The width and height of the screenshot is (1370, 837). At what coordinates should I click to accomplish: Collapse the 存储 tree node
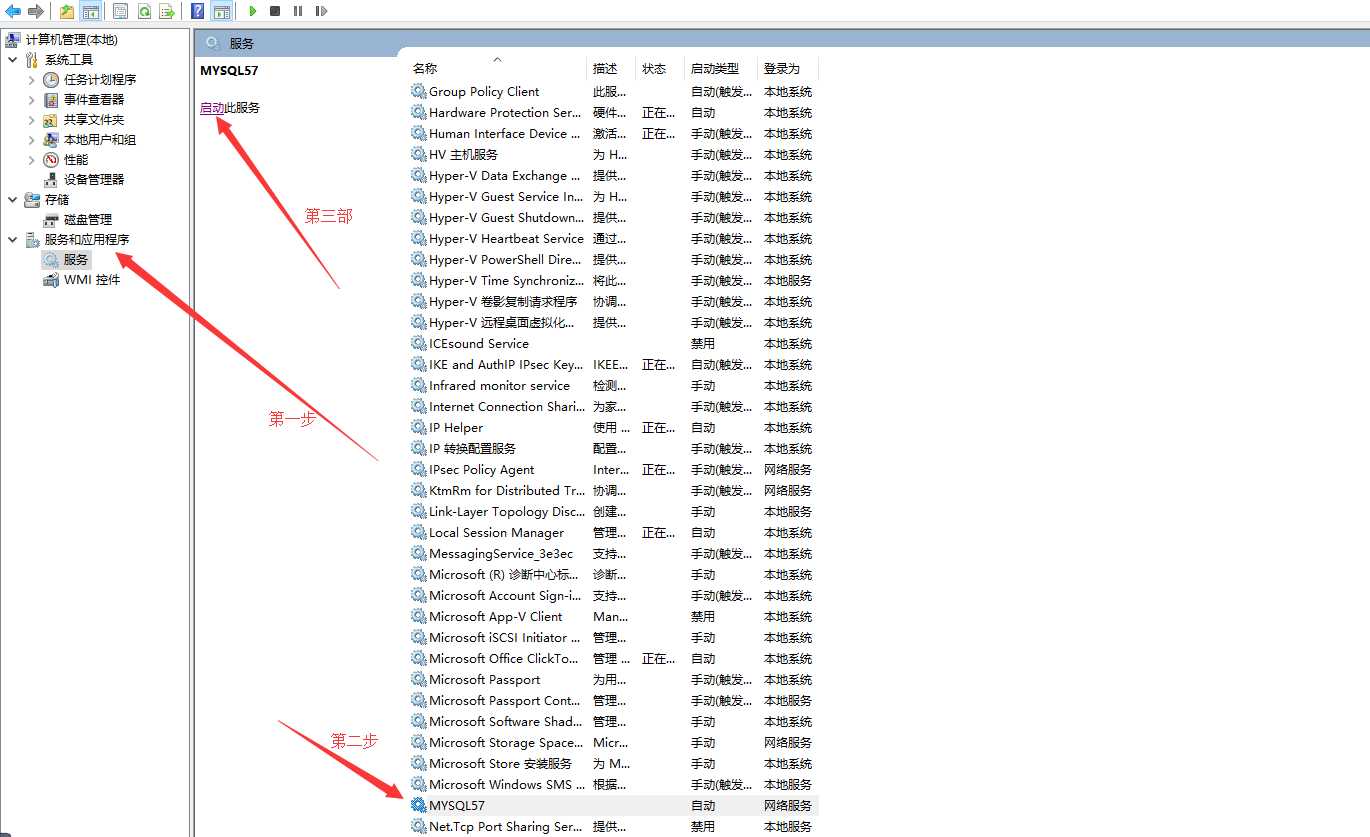[x=13, y=200]
